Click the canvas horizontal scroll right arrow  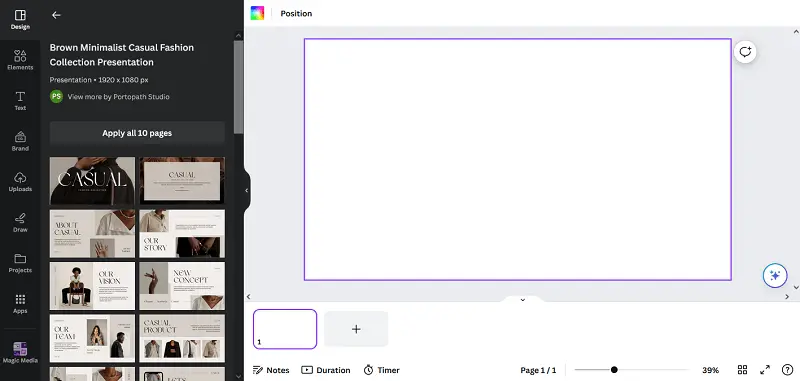(787, 296)
